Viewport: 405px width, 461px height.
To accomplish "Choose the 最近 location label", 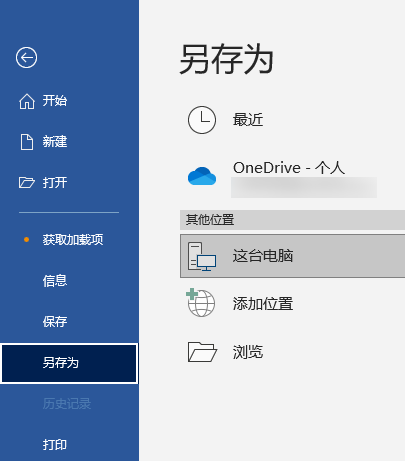I will pos(248,120).
